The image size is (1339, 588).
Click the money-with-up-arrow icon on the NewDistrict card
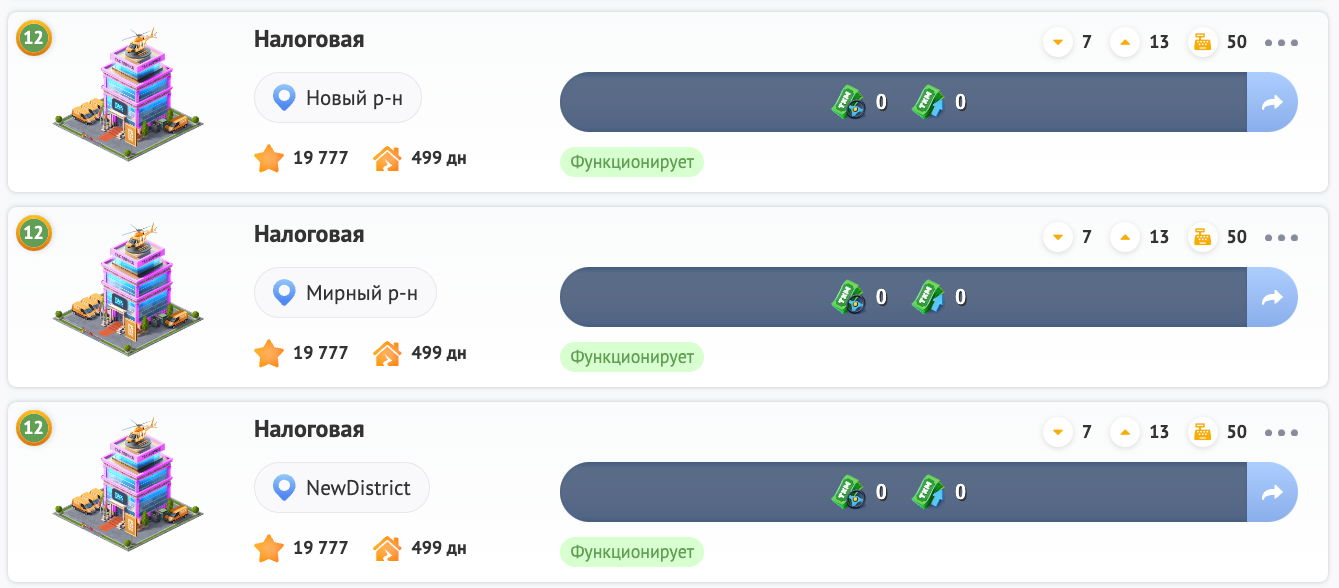point(928,492)
